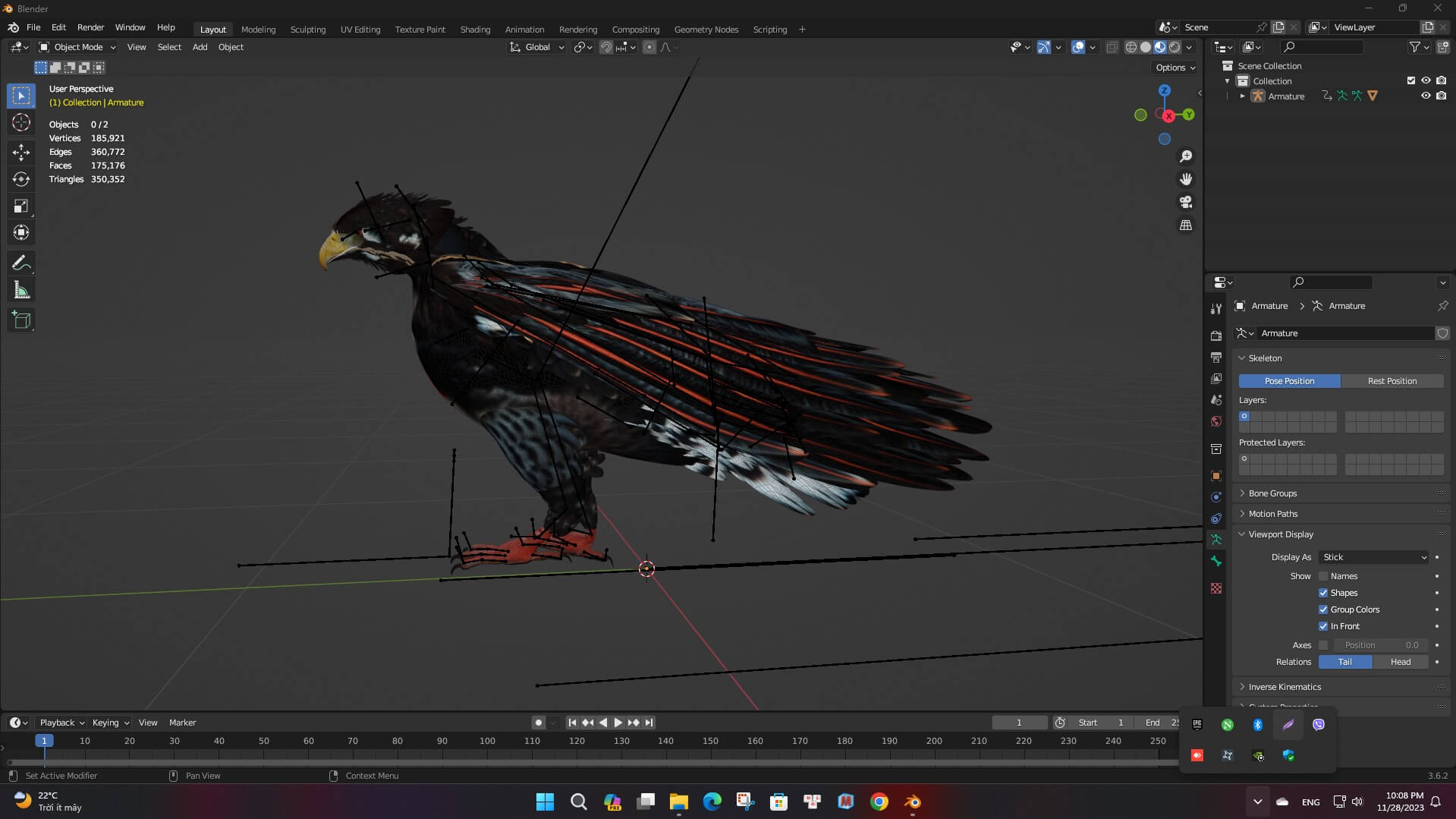Switch to rendered viewport shading

click(x=1175, y=47)
